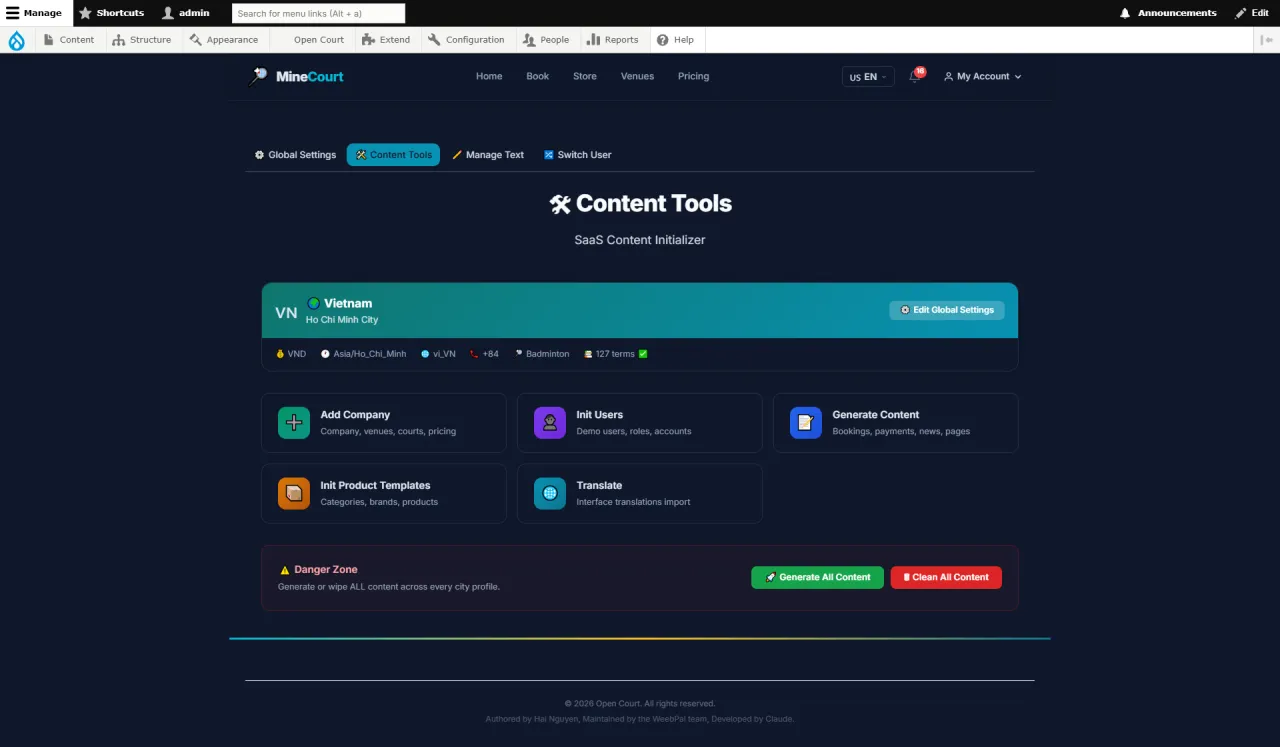The height and width of the screenshot is (747, 1280).
Task: Go to the Home nav link
Action: 489,76
